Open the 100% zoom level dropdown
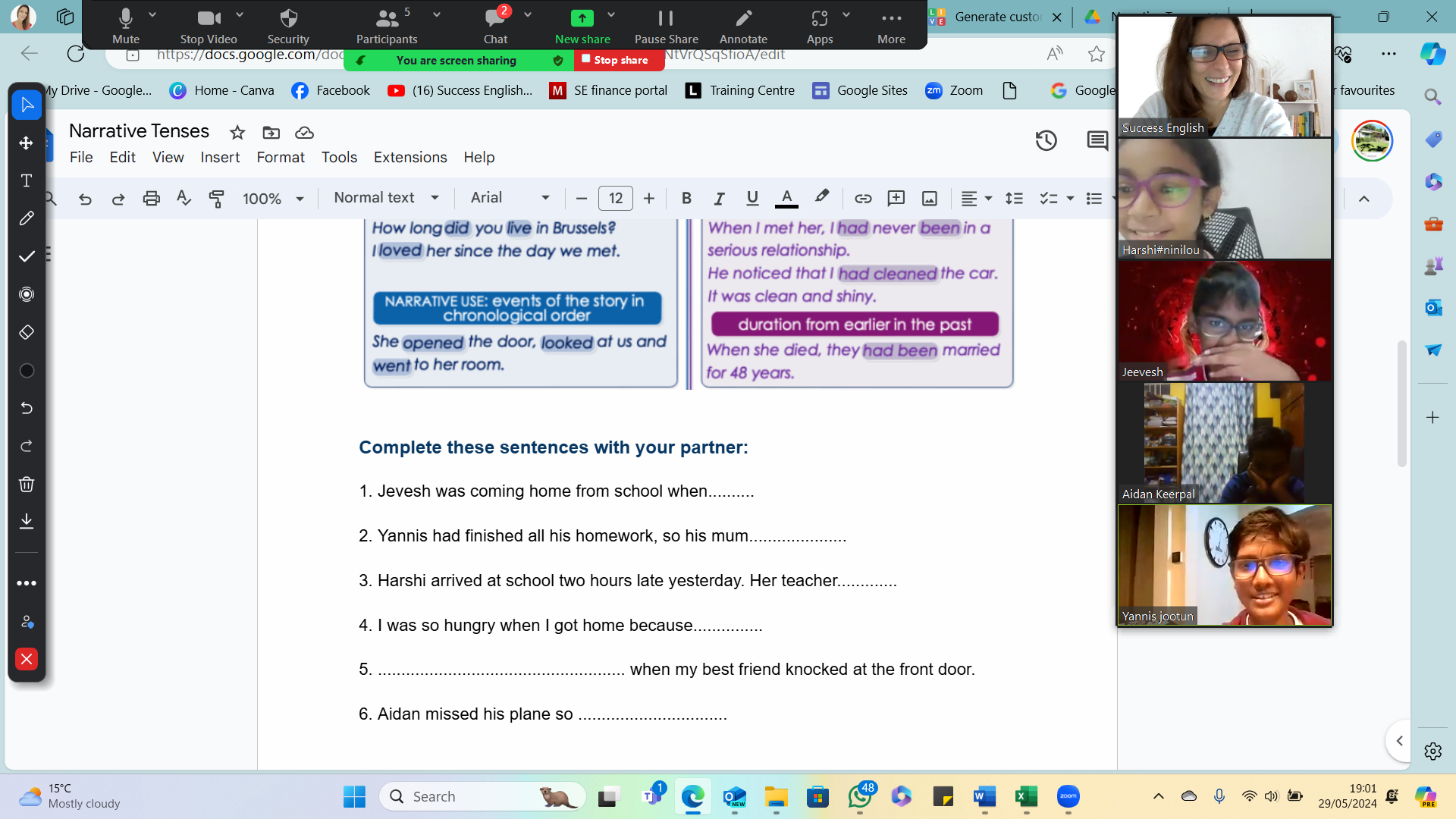Image resolution: width=1456 pixels, height=819 pixels. (273, 199)
